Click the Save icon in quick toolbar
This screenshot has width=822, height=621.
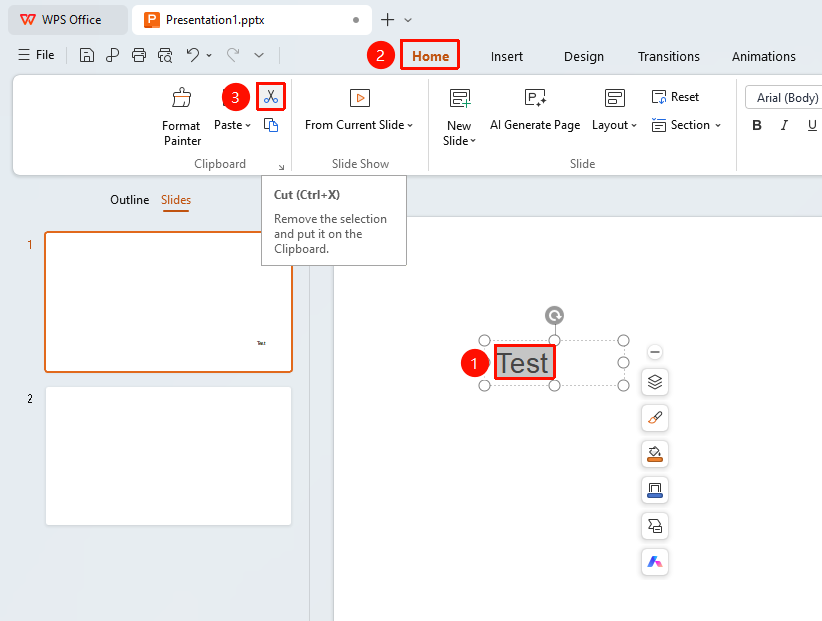[x=86, y=55]
